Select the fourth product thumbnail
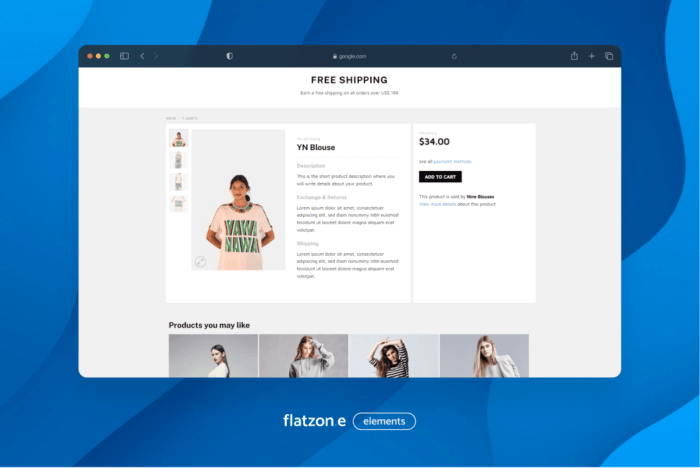 [x=178, y=203]
